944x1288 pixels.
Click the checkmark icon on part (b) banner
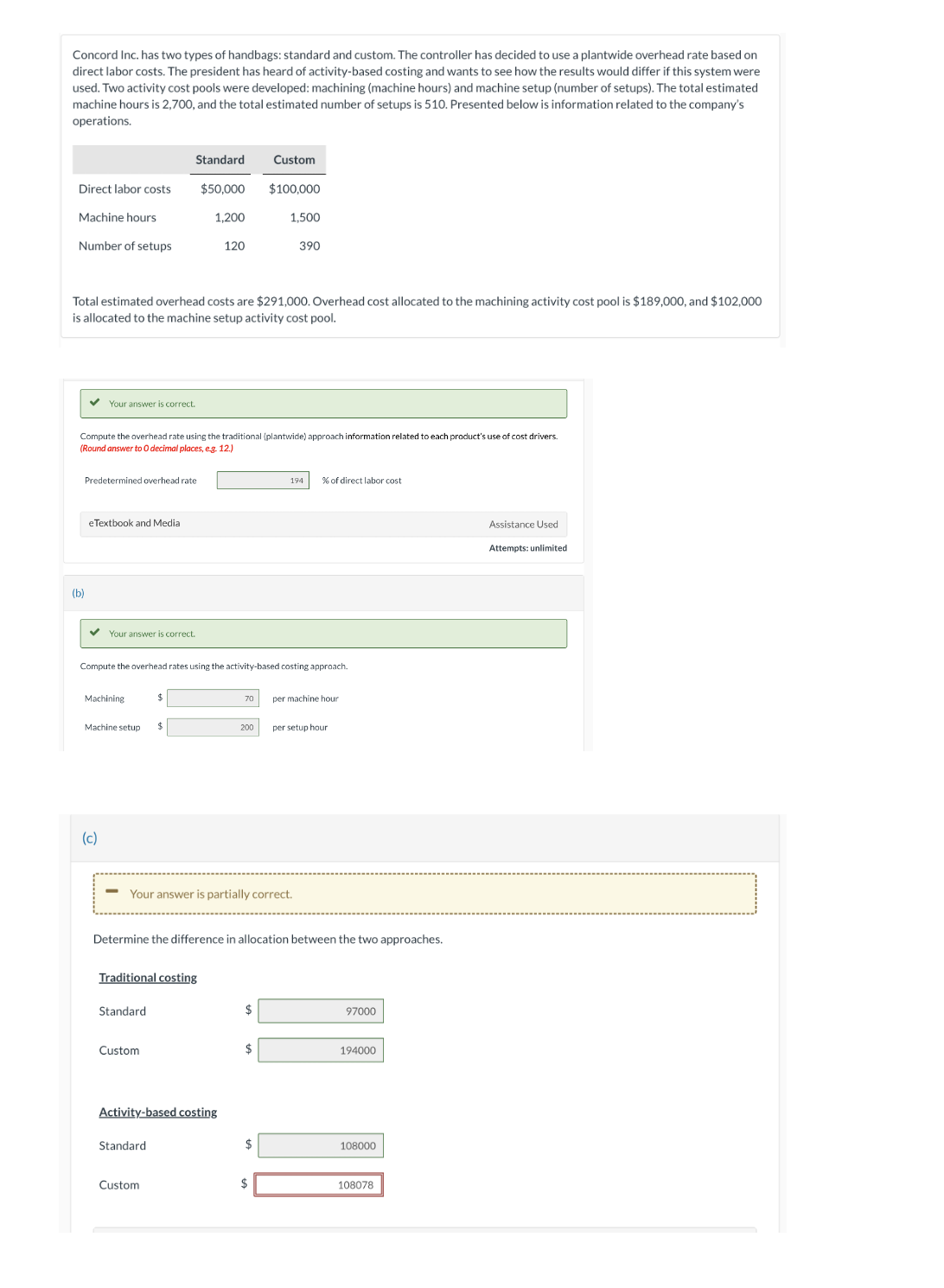click(95, 633)
